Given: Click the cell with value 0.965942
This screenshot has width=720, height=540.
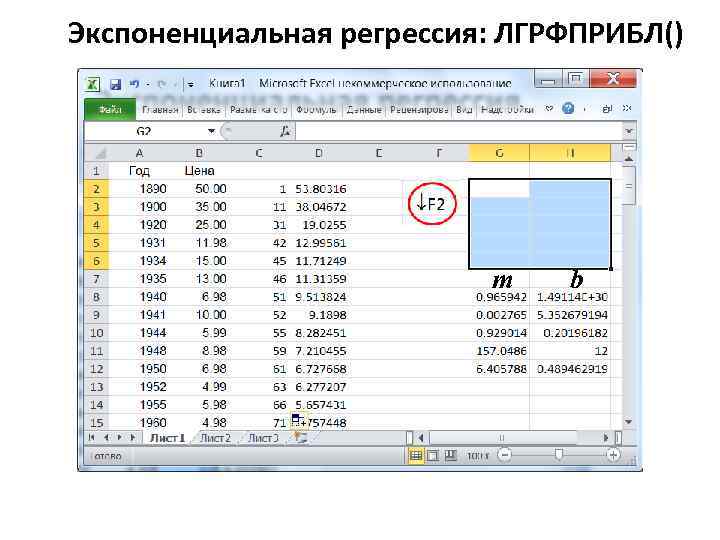Looking at the screenshot, I should click(x=499, y=297).
